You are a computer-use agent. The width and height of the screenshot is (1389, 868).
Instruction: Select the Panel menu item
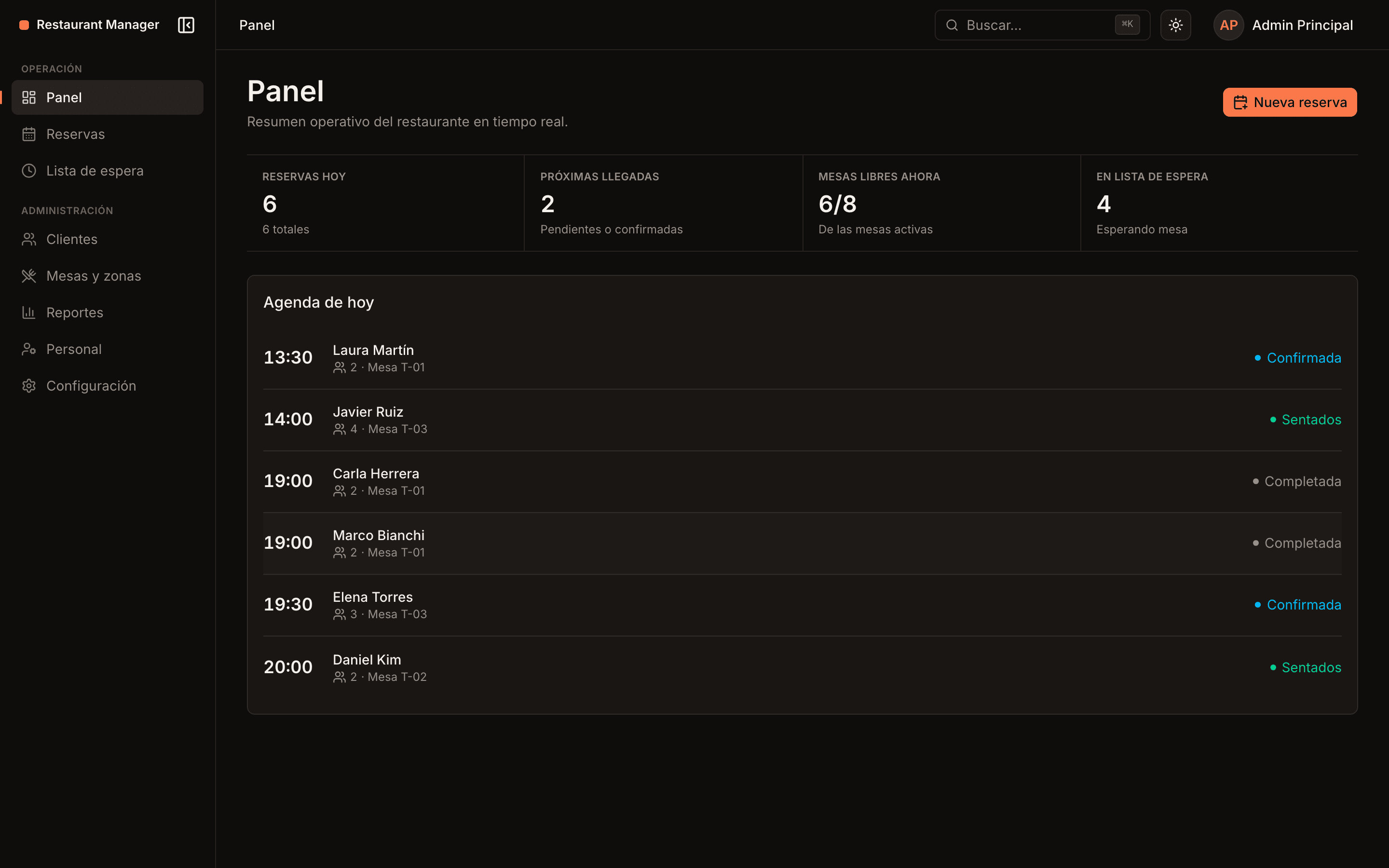click(108, 97)
